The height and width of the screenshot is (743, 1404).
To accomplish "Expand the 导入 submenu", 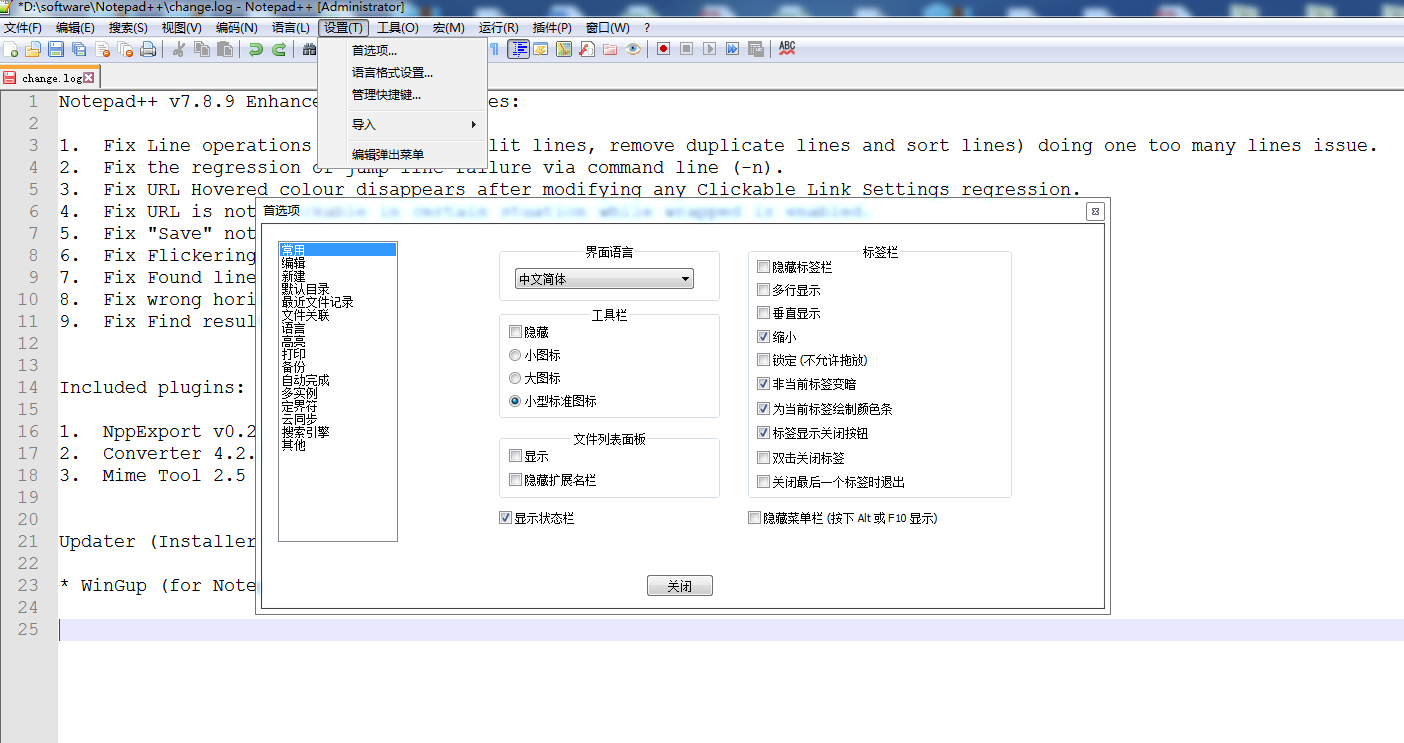I will point(402,125).
